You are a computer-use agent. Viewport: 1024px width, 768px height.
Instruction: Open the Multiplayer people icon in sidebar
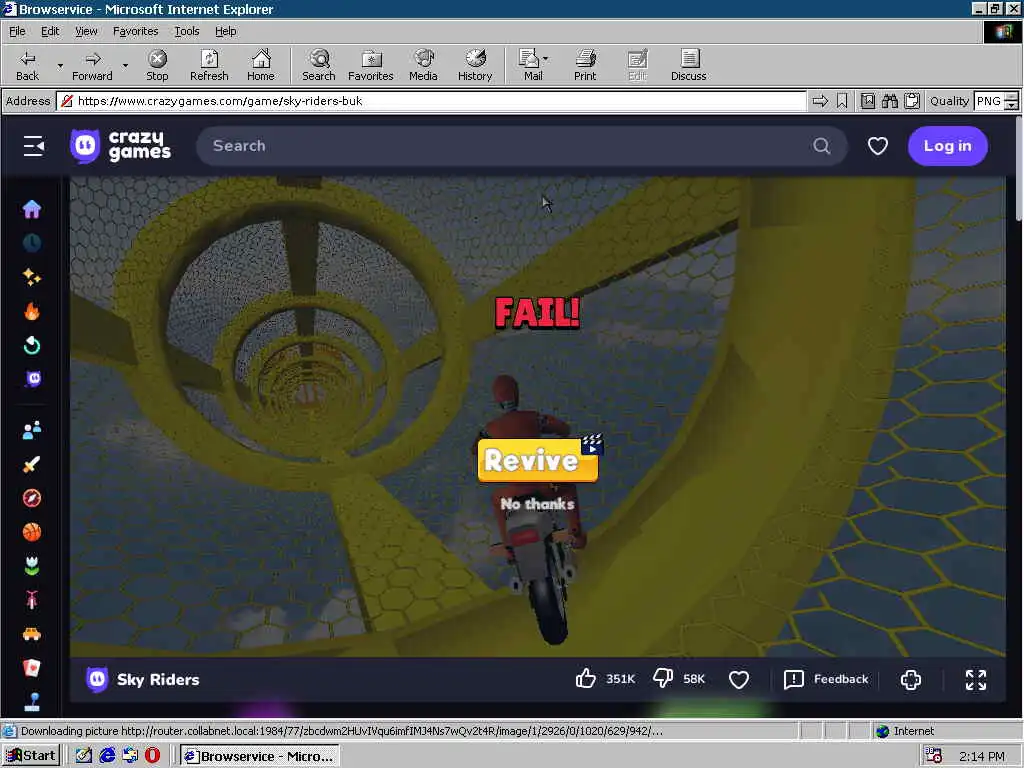[x=31, y=430]
